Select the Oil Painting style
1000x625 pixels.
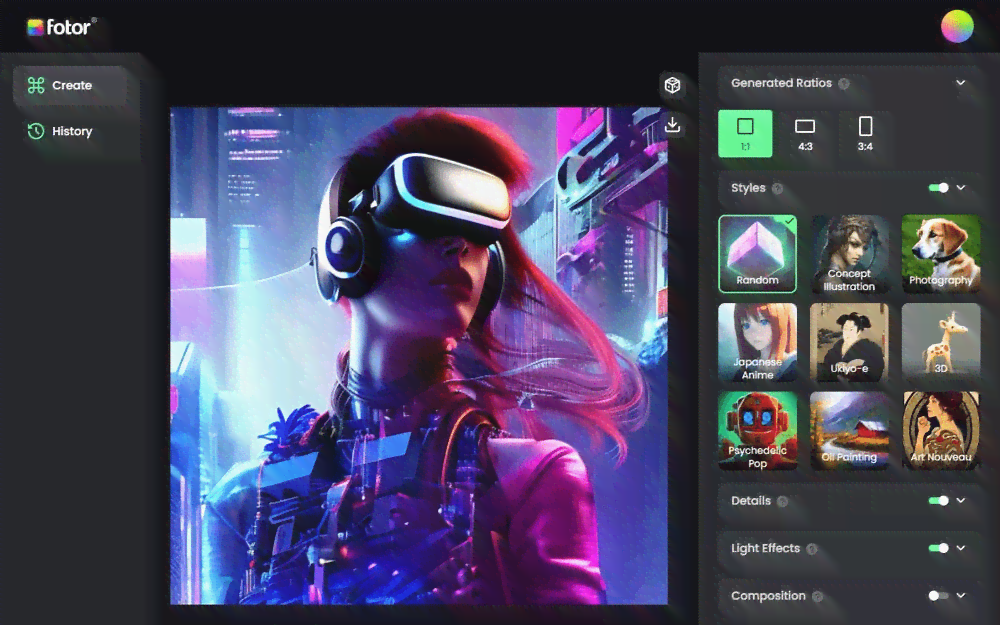[849, 431]
